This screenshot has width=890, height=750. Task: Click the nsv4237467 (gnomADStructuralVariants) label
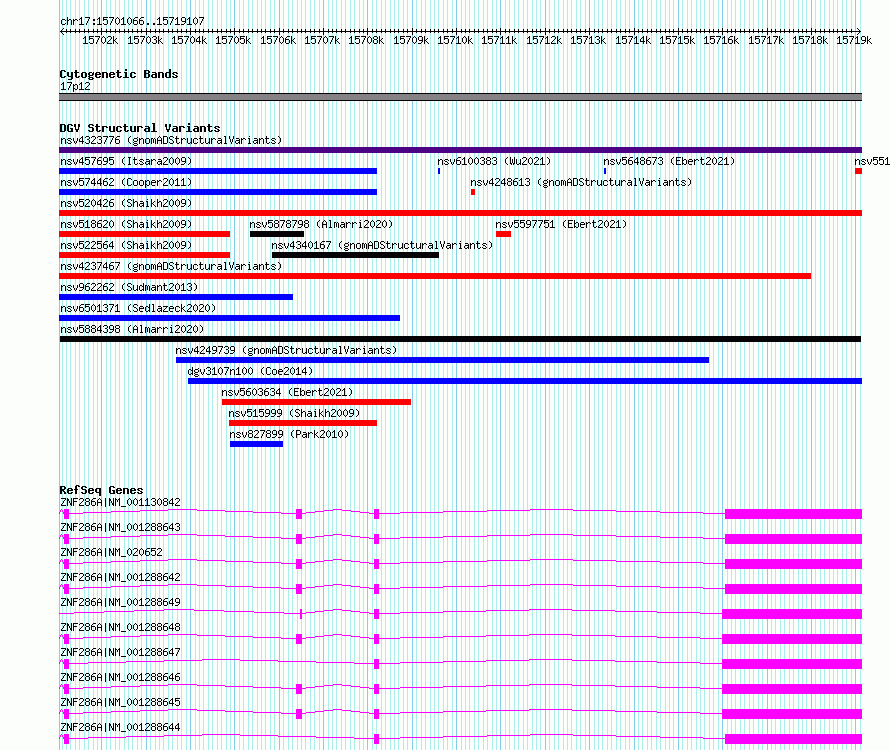(171, 266)
